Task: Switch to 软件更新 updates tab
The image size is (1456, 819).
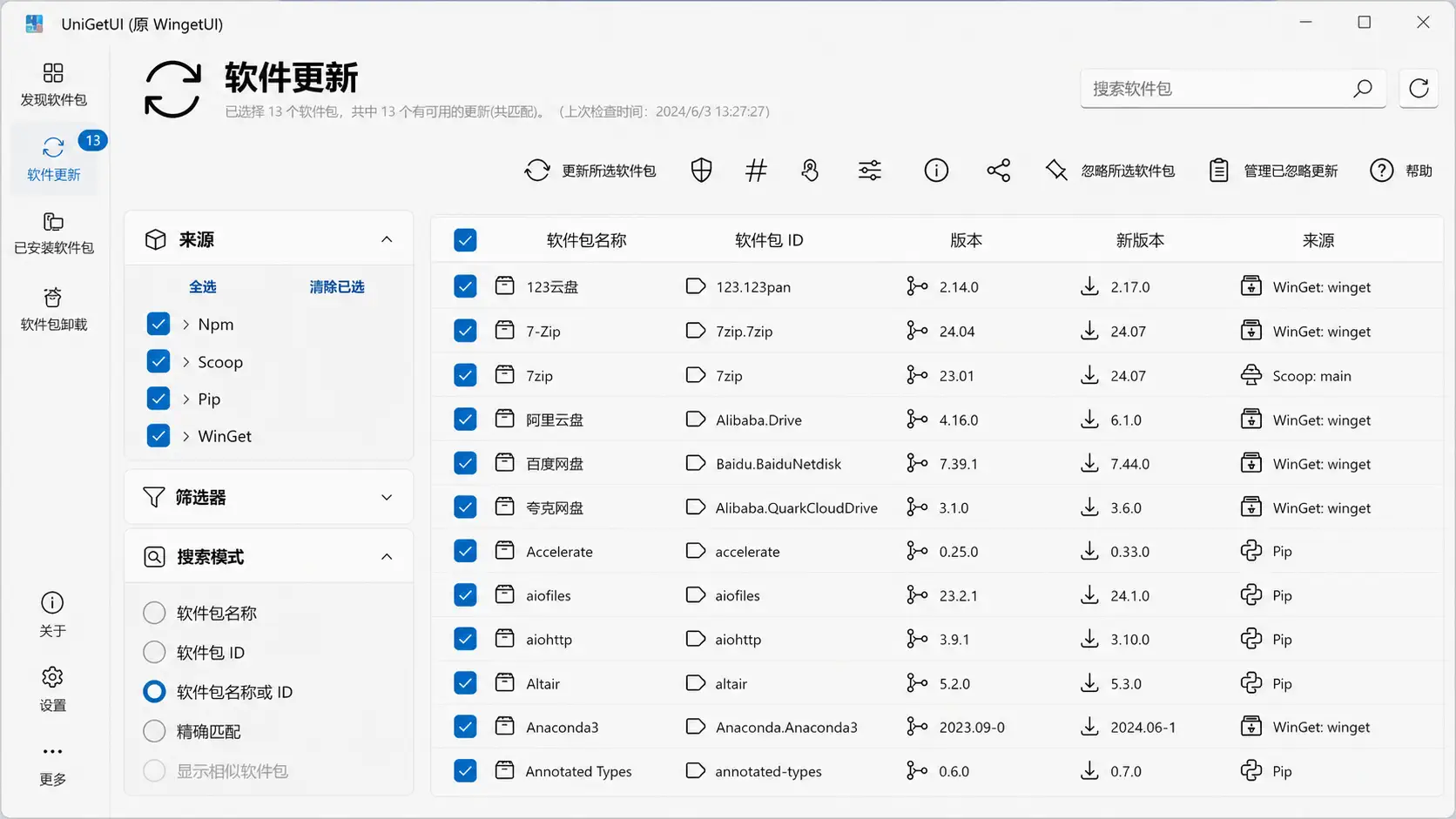Action: [x=53, y=158]
